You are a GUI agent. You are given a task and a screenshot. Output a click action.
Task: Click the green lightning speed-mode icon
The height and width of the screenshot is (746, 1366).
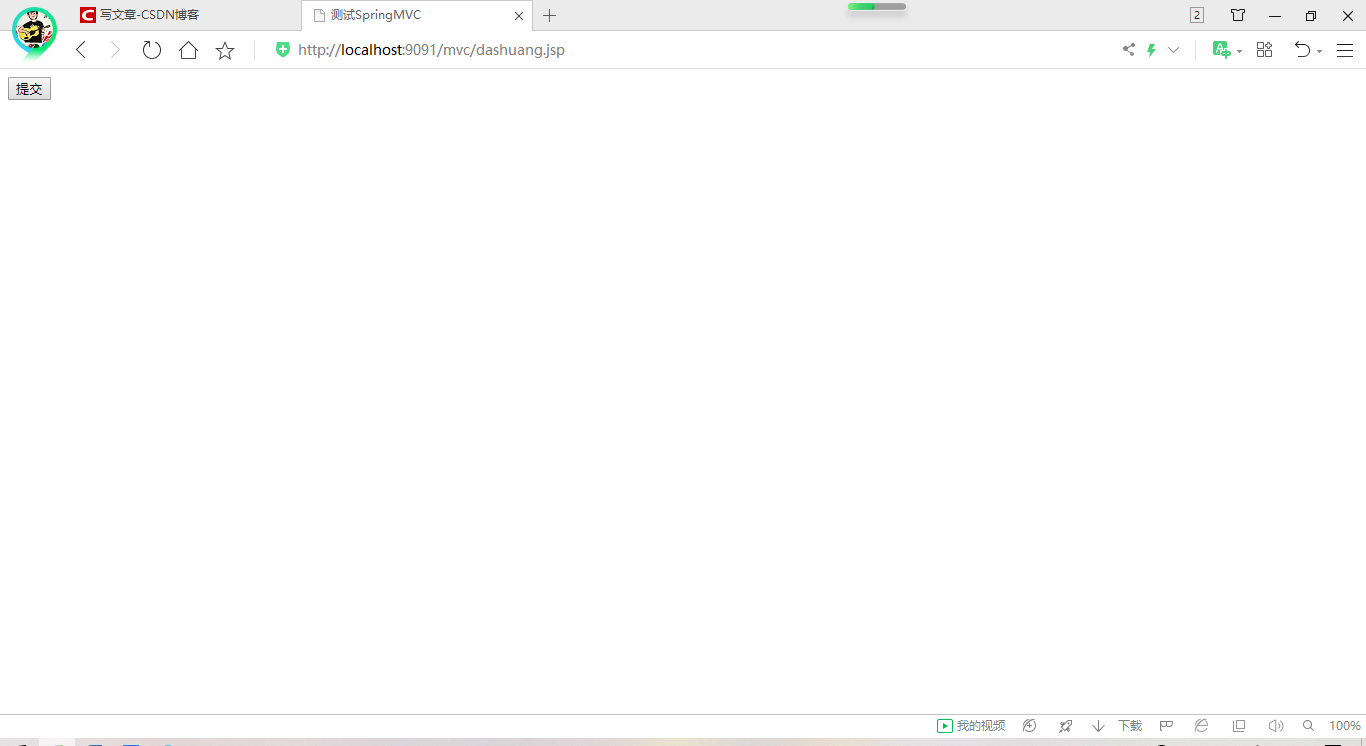click(1151, 50)
